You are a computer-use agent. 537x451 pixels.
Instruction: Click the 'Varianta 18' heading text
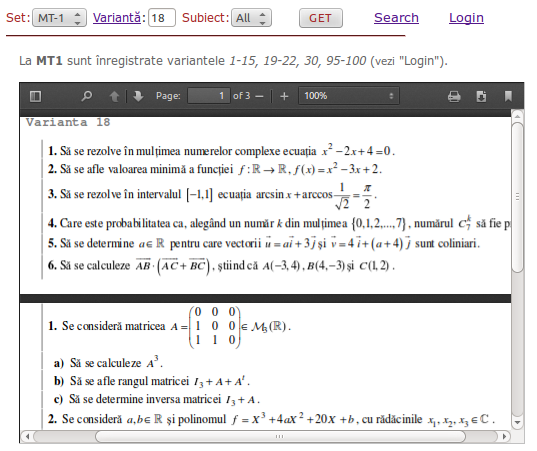tap(68, 122)
